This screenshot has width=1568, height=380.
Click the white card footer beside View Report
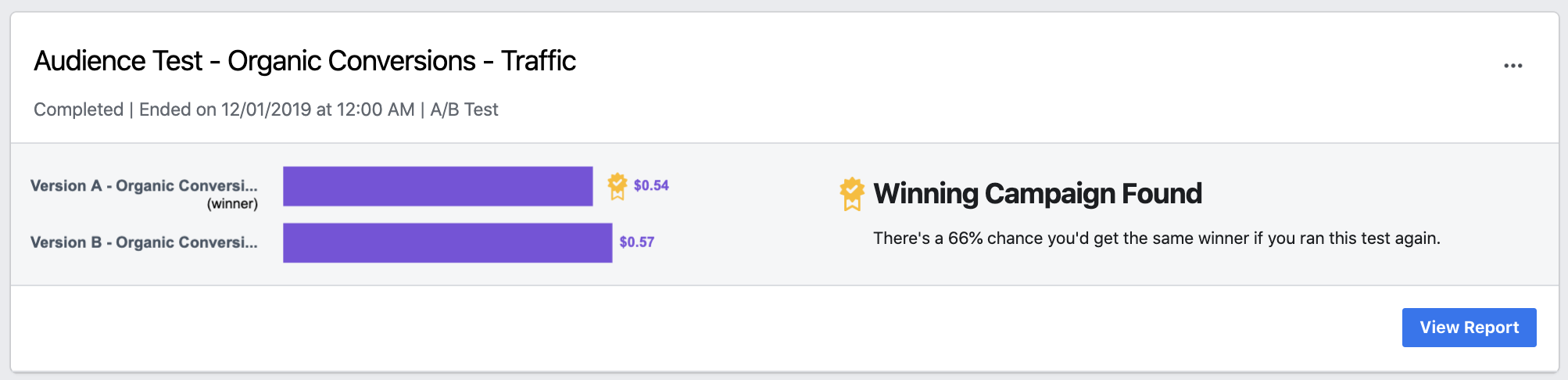coord(703,328)
